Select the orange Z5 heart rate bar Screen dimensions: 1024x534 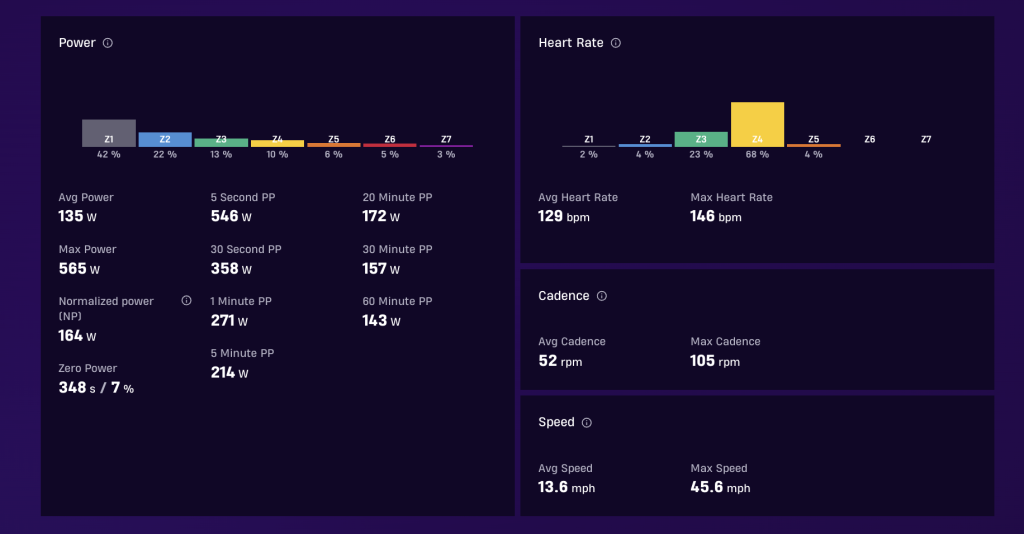click(x=814, y=146)
